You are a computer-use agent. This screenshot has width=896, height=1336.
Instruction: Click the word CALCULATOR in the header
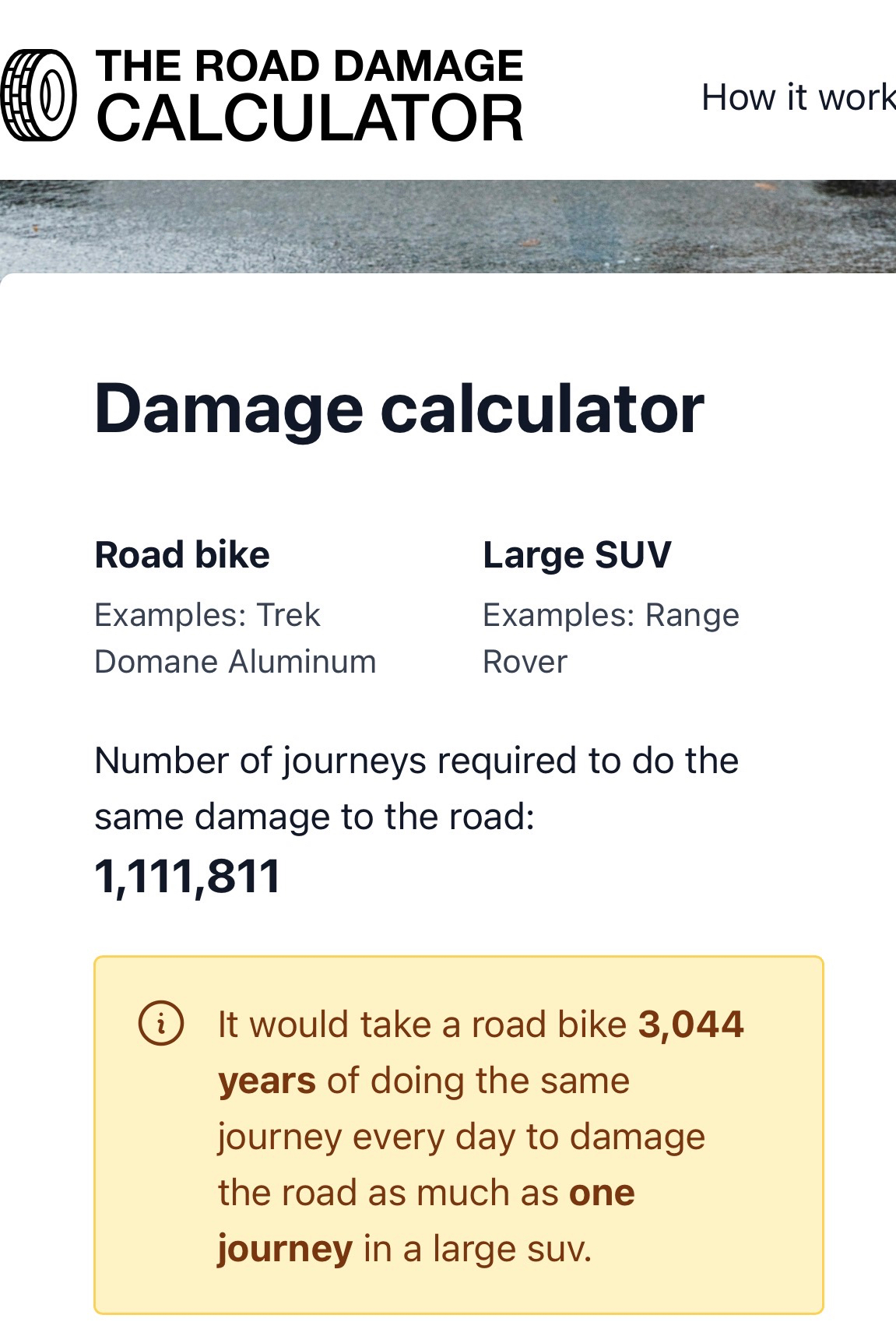pos(309,119)
